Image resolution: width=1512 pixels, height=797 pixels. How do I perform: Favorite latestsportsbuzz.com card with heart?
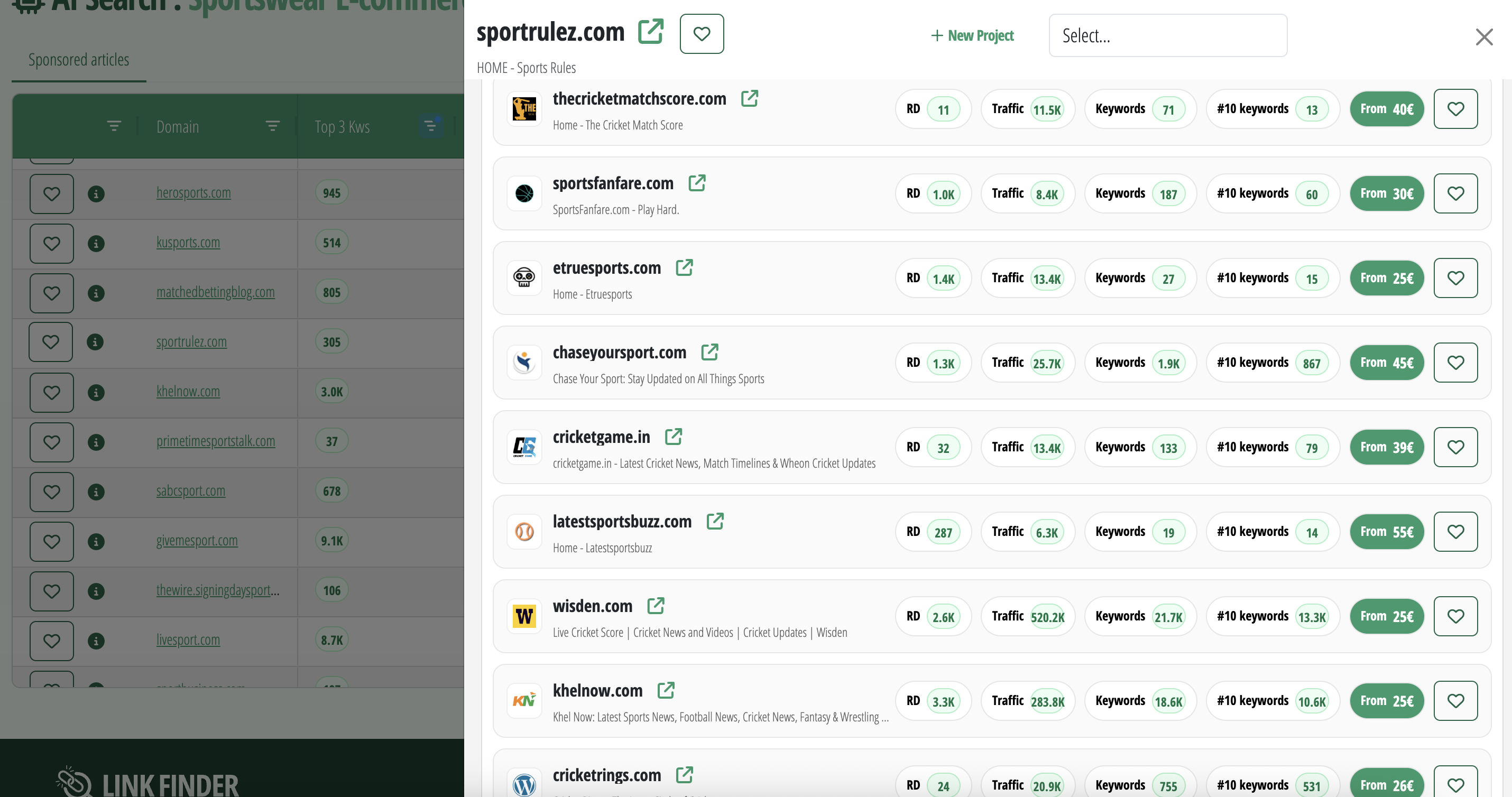pyautogui.click(x=1455, y=531)
